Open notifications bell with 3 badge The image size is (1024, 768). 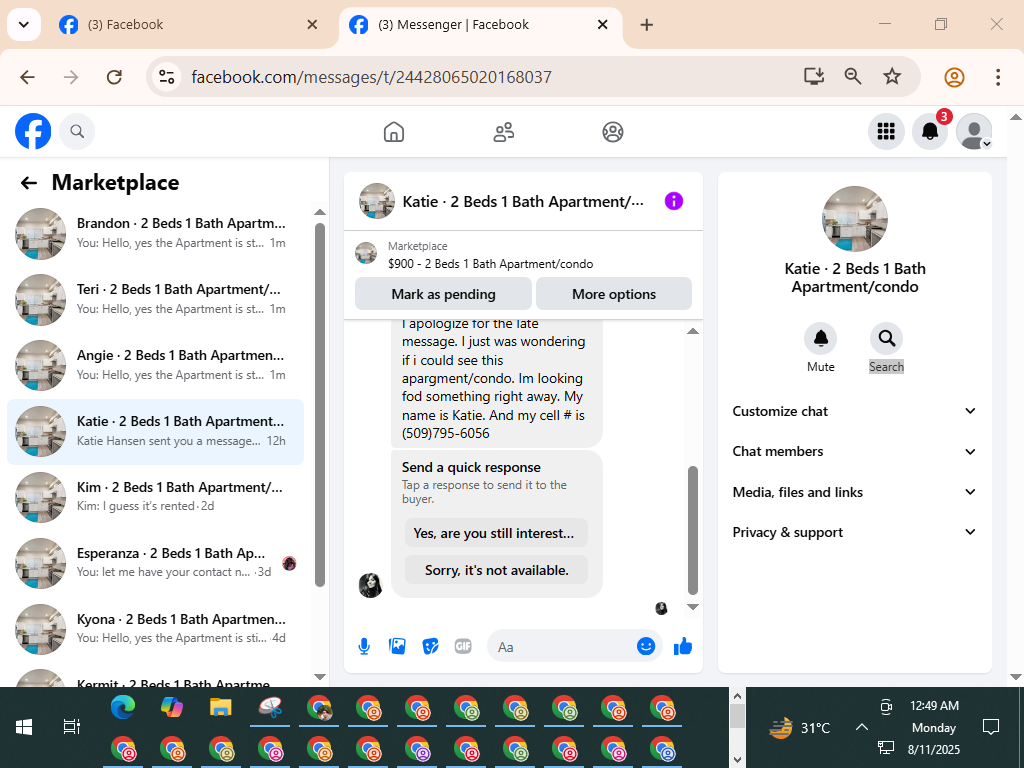tap(930, 131)
